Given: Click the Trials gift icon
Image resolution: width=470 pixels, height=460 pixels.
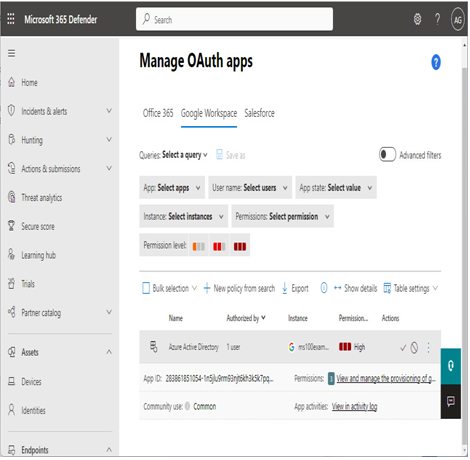Looking at the screenshot, I should pos(11,283).
